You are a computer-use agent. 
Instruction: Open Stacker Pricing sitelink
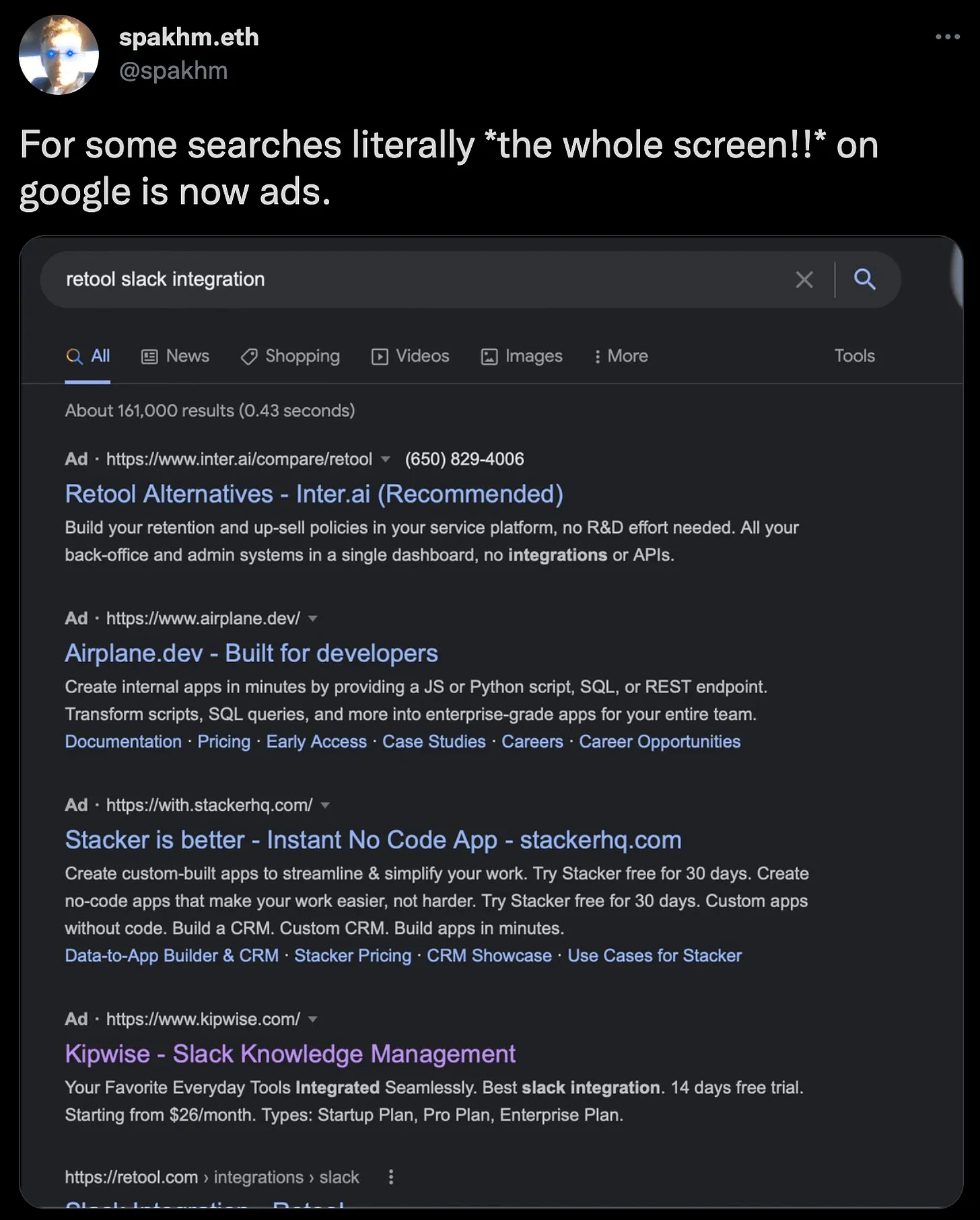[353, 956]
